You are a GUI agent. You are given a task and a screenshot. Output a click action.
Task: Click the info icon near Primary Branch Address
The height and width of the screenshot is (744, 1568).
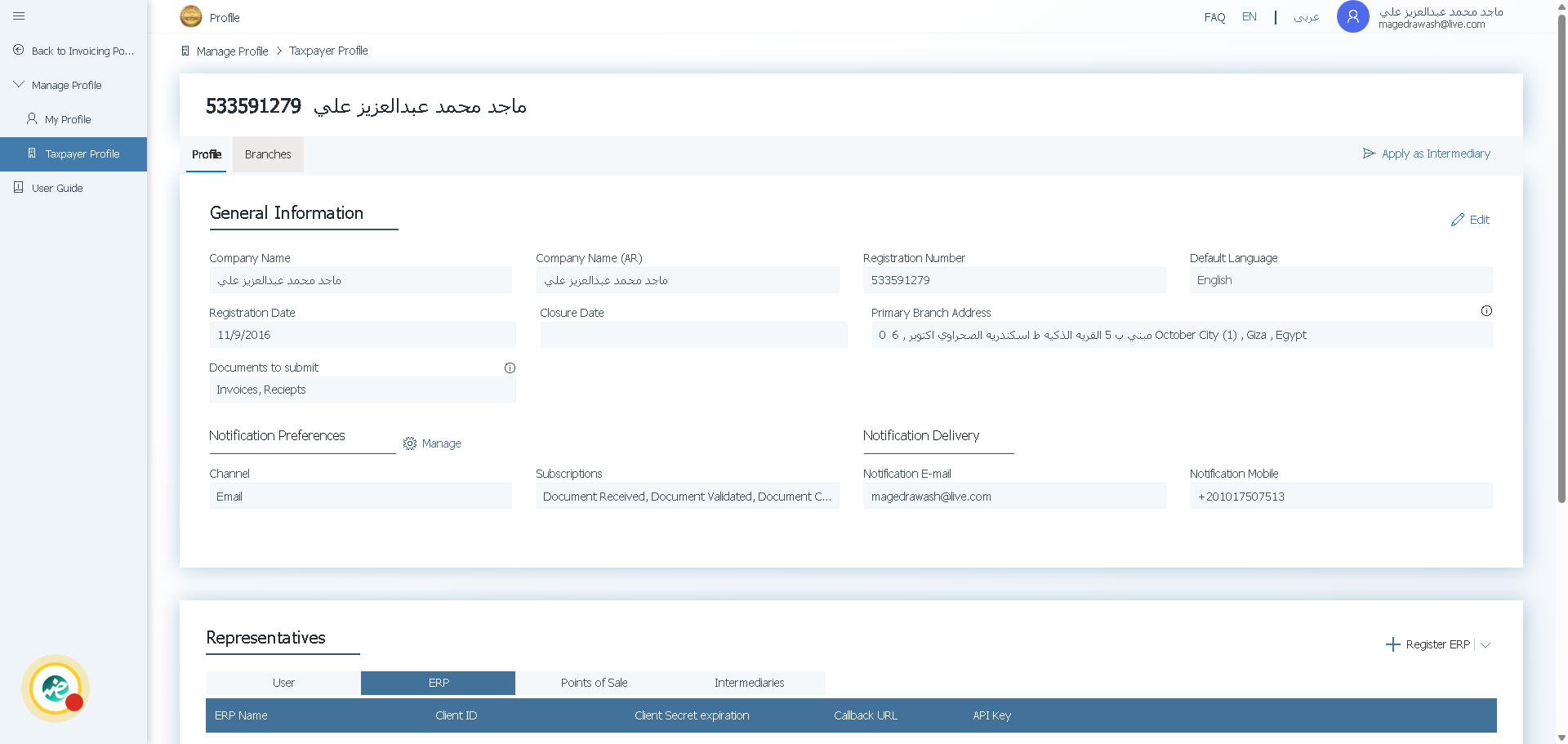pos(1486,310)
